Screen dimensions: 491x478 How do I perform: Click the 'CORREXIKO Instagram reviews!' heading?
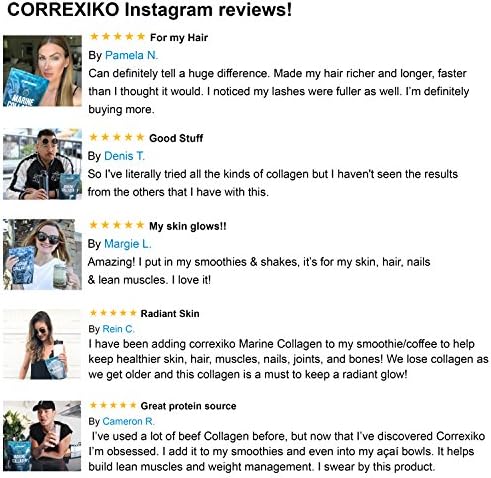click(x=149, y=10)
